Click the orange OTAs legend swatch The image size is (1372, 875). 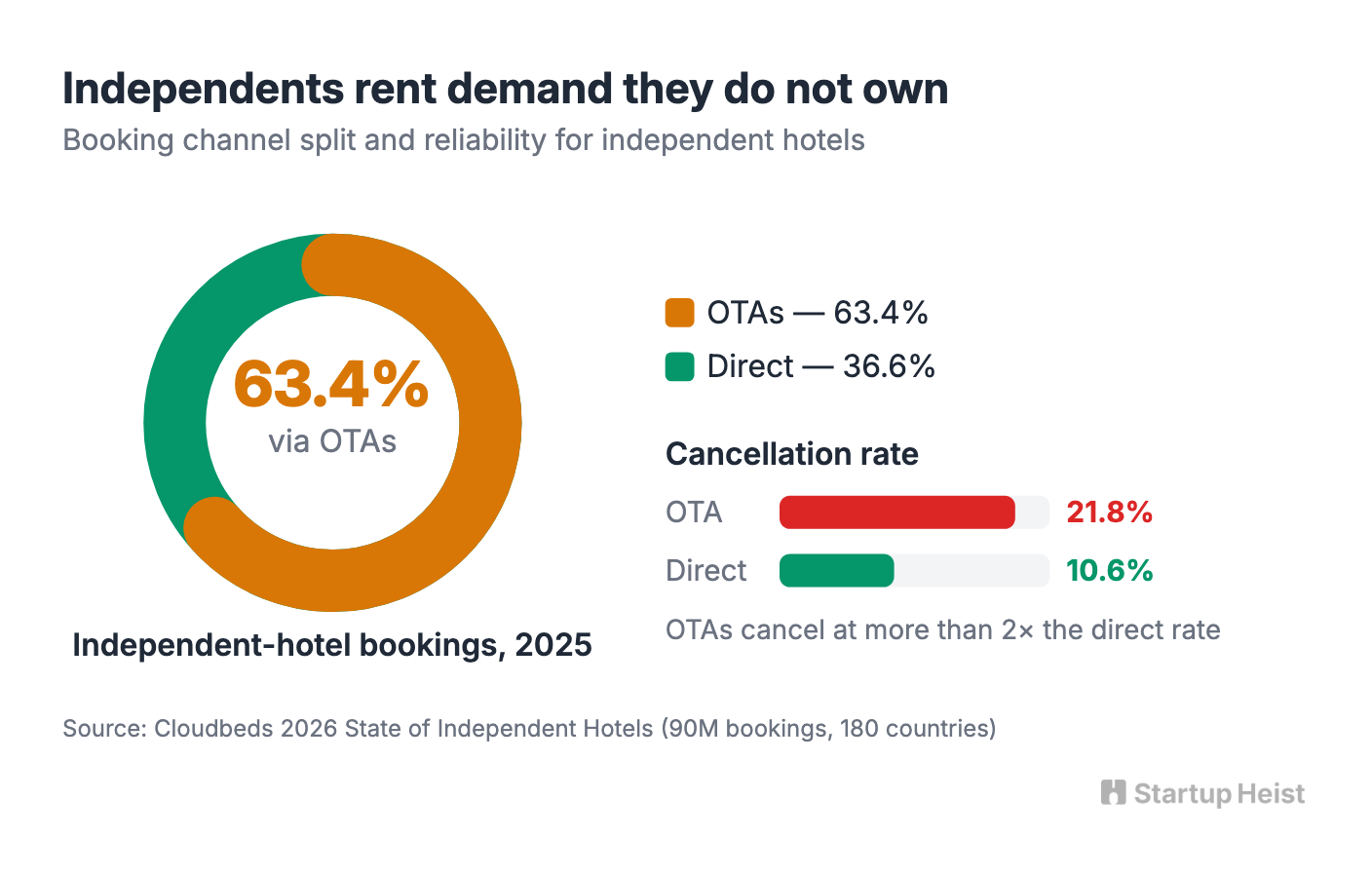[x=679, y=313]
